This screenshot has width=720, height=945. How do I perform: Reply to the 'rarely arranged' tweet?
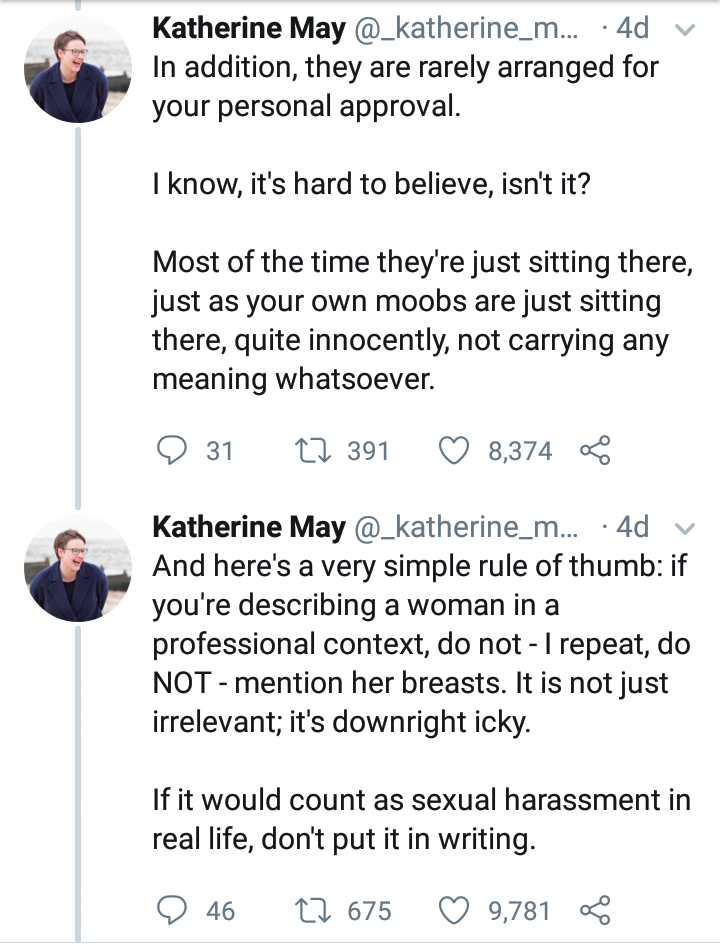click(176, 452)
